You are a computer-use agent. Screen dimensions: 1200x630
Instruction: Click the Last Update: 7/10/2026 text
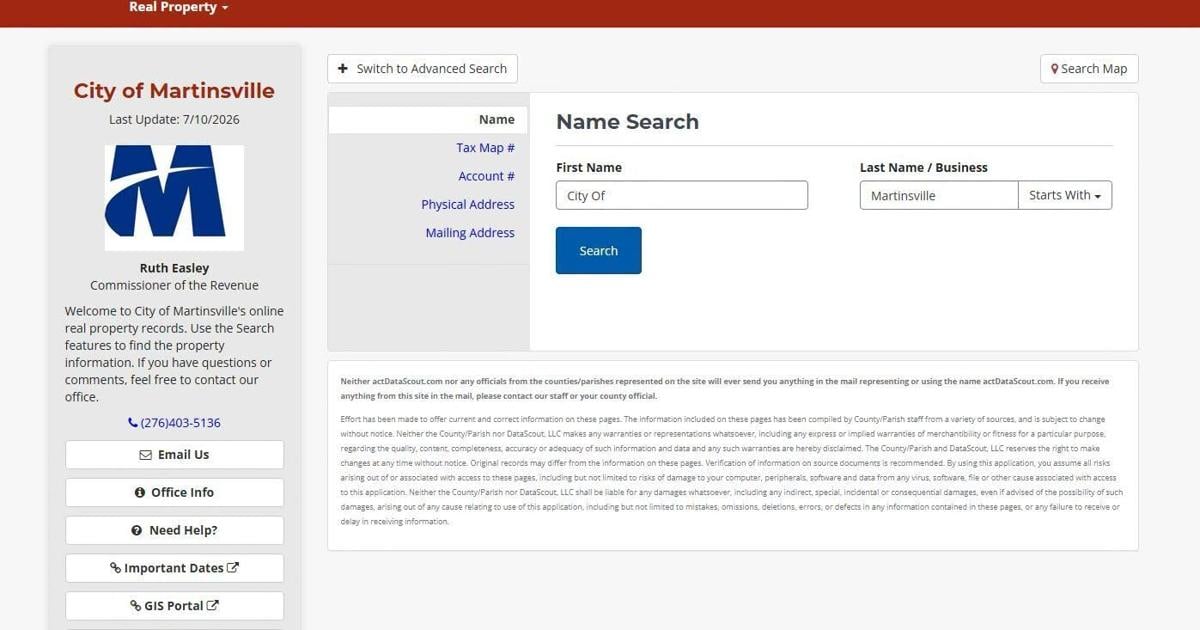tap(174, 120)
